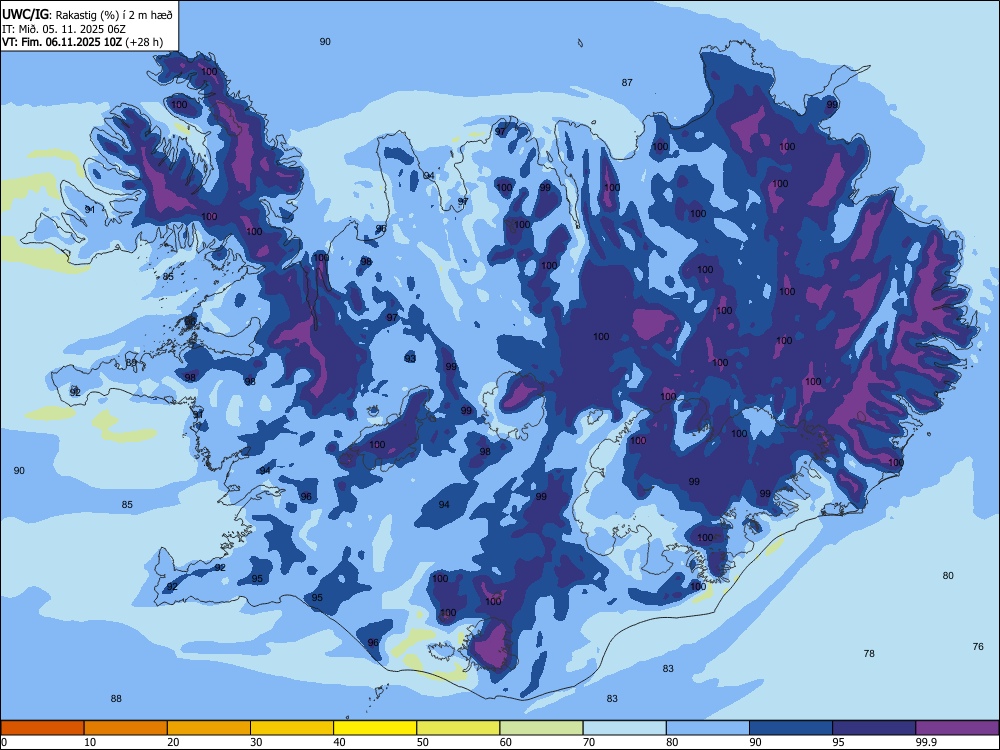Click the medium blue 80–90 legend swatch
Screen dimensions: 1000x750
pyautogui.click(x=708, y=728)
